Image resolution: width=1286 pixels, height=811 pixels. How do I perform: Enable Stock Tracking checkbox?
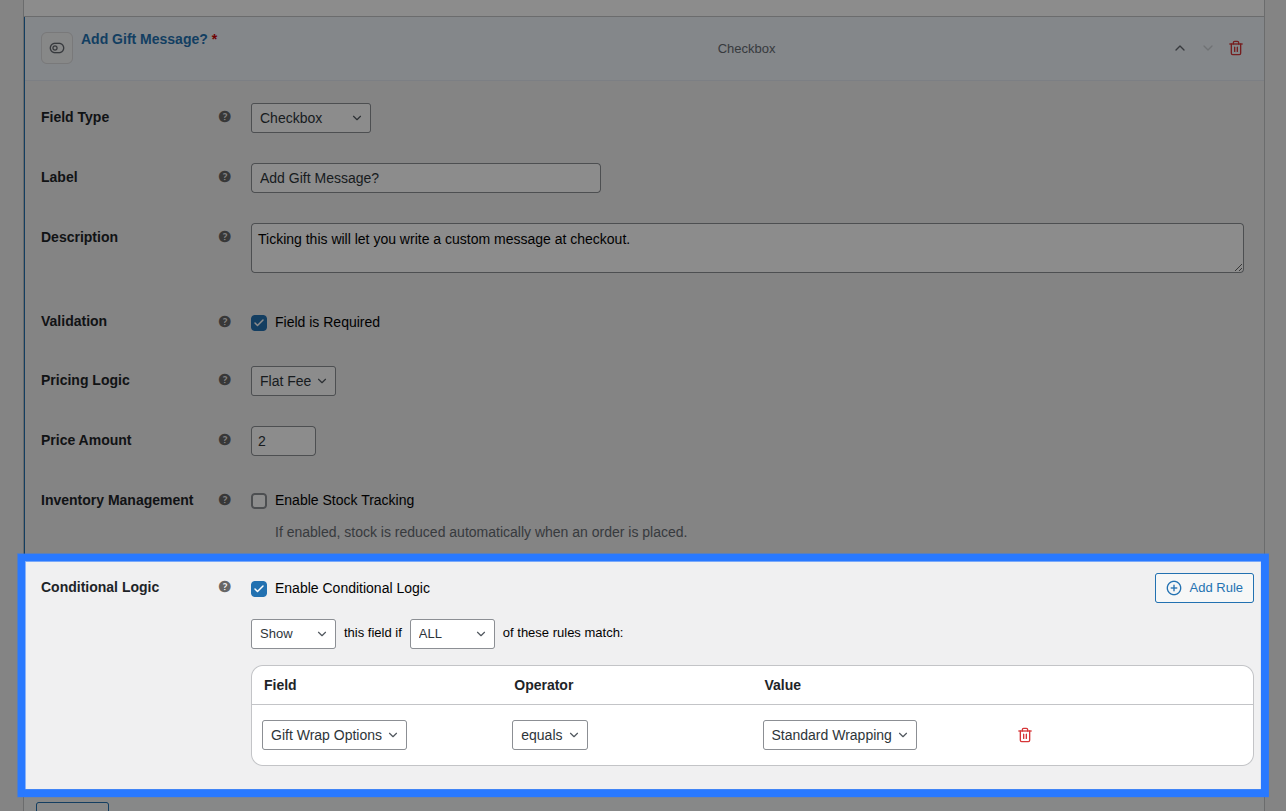click(259, 500)
